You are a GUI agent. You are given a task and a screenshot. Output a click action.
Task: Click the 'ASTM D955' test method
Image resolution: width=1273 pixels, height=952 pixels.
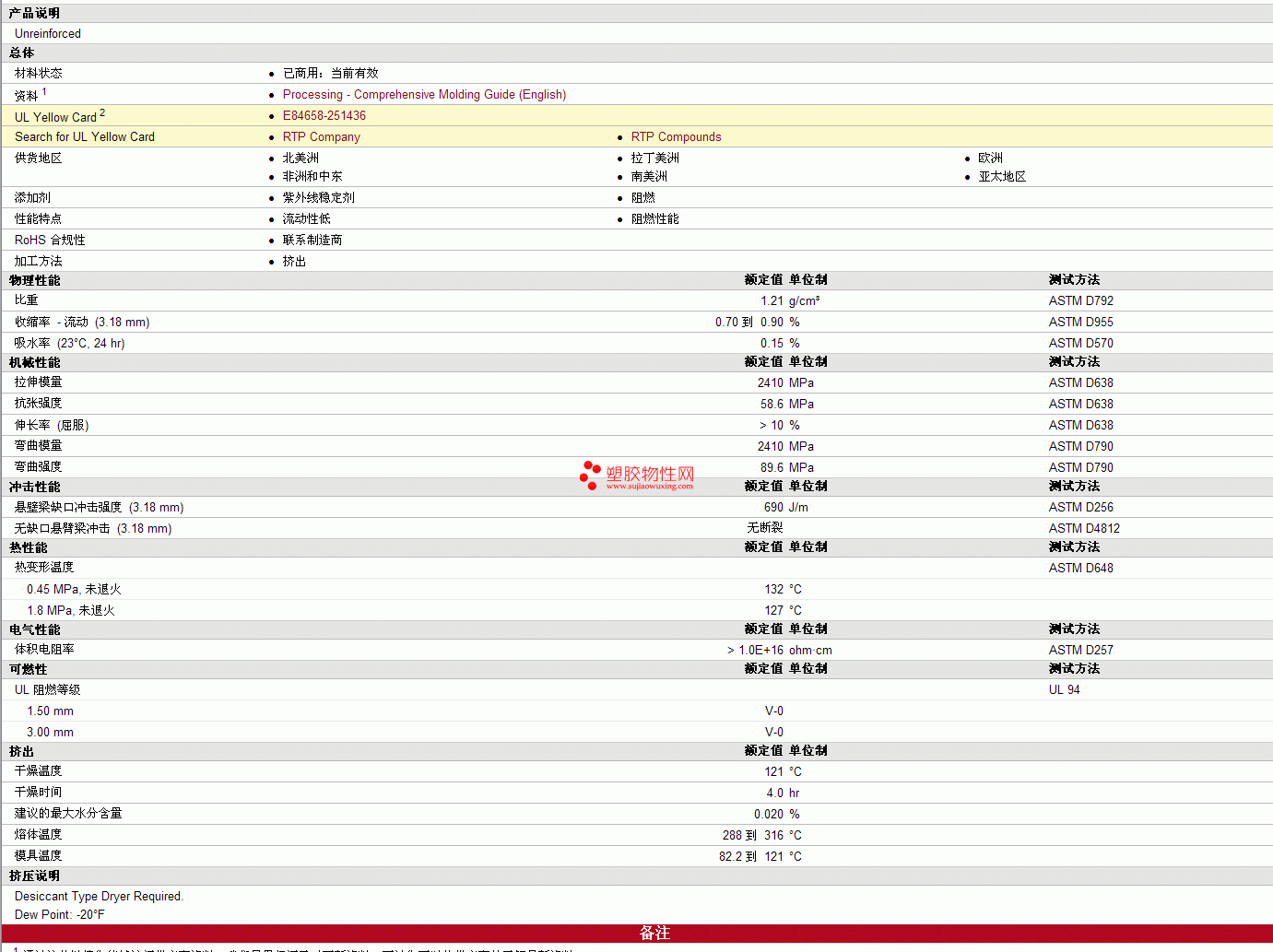click(x=1081, y=323)
